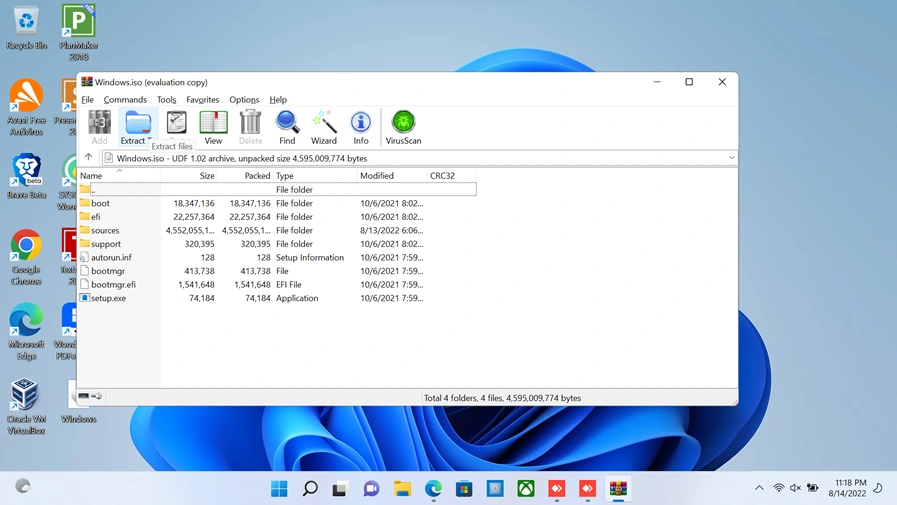Click the Delete trash can icon
This screenshot has height=505, width=897.
click(250, 127)
